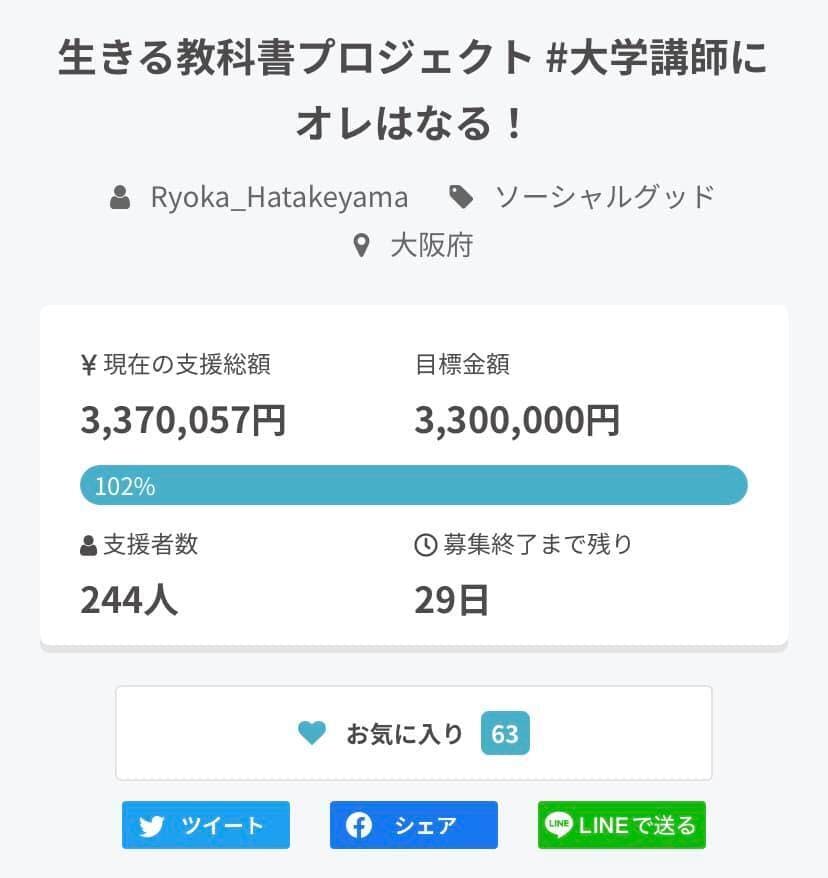Tap the LINEで送る button
Screen dimensions: 828x878
(x=622, y=826)
